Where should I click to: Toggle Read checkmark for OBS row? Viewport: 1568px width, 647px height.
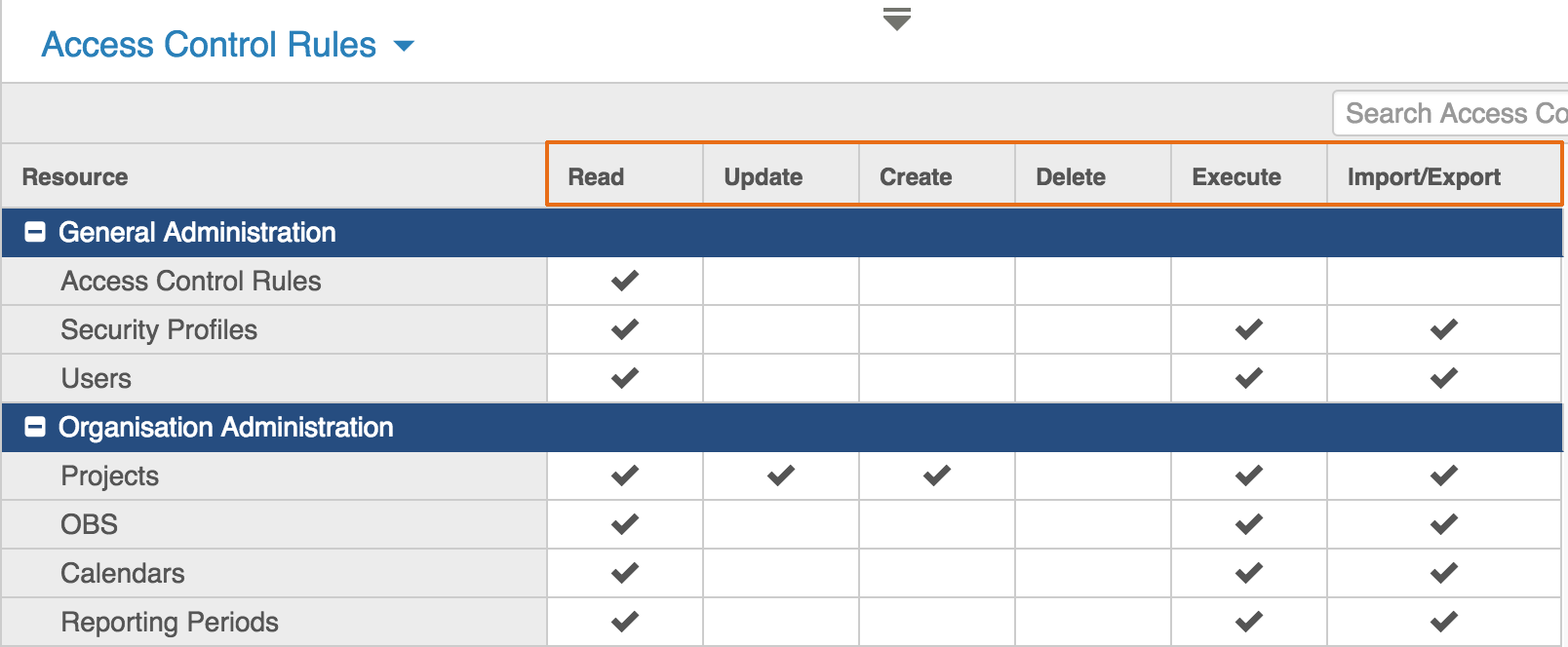pyautogui.click(x=624, y=524)
